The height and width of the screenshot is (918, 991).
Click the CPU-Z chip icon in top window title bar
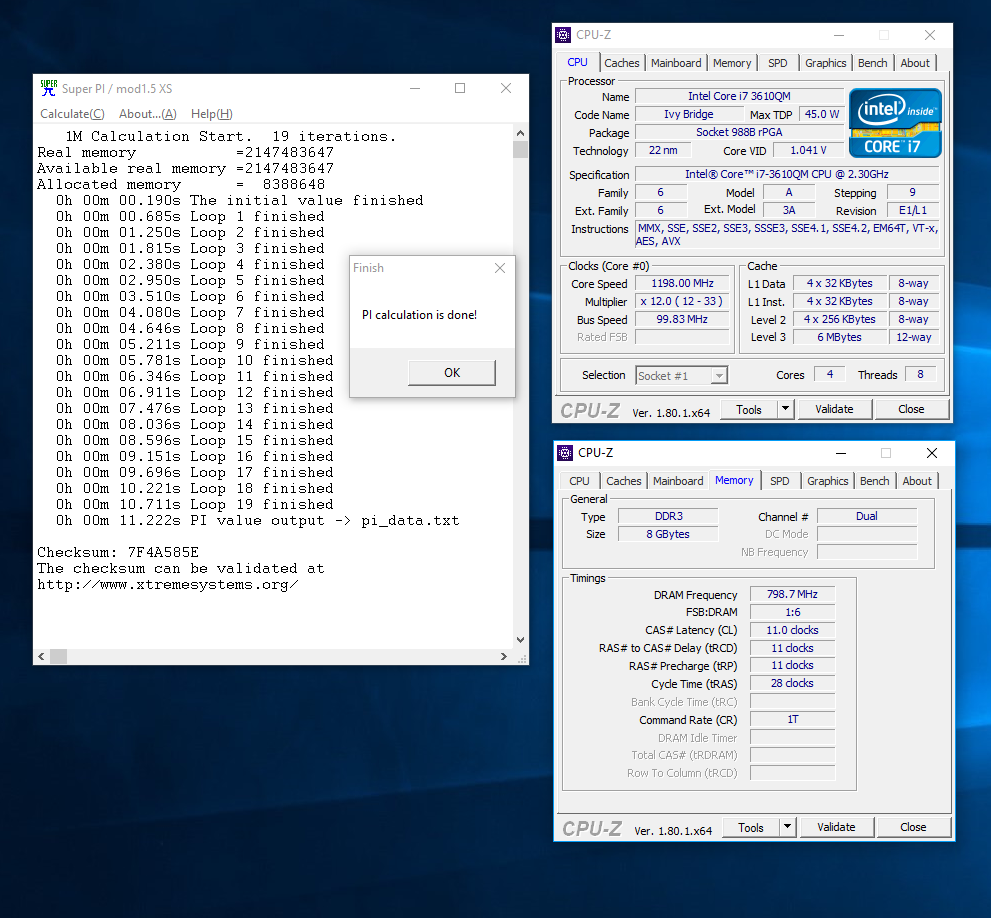(562, 35)
